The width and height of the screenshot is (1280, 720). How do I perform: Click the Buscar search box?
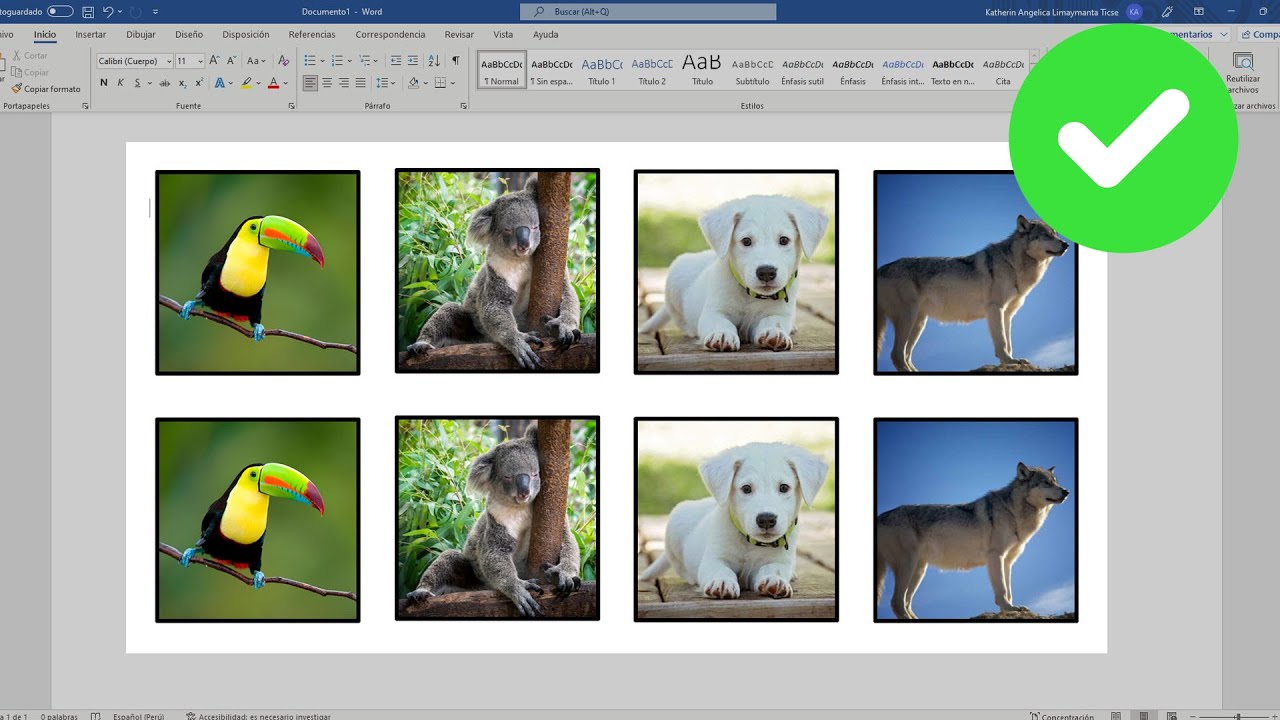point(648,12)
